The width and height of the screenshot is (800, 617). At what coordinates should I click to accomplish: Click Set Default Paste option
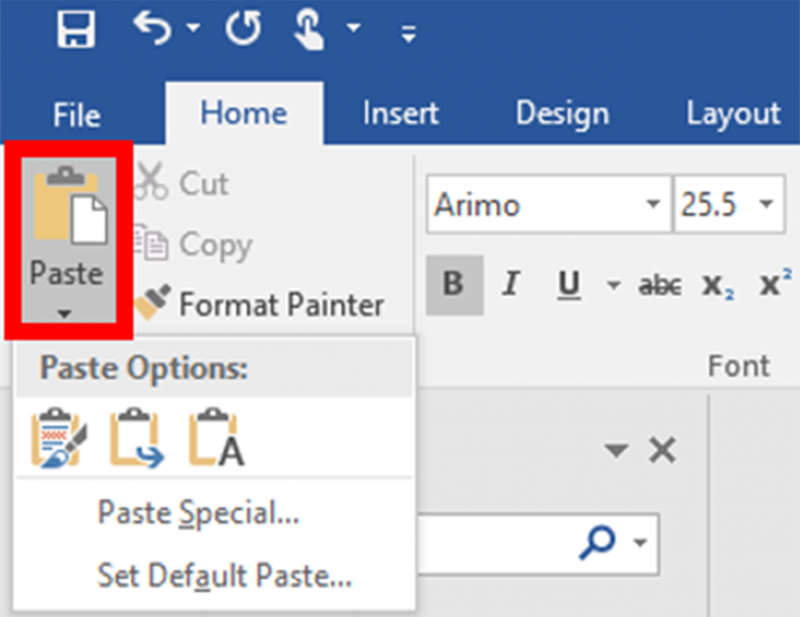224,575
